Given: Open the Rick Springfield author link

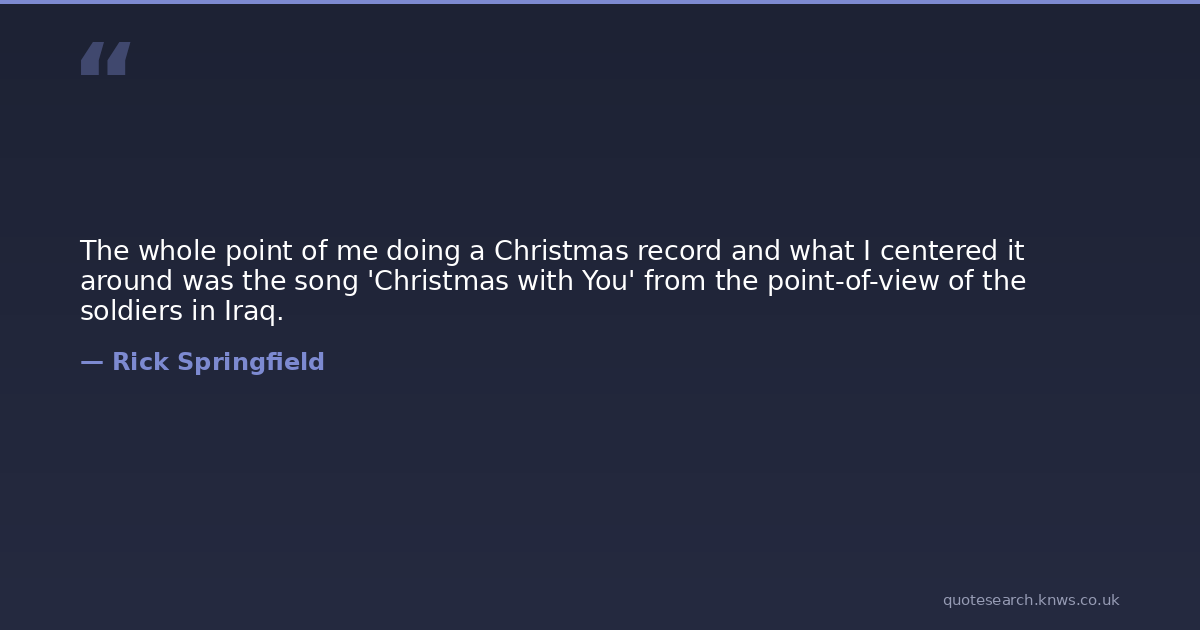Looking at the screenshot, I should click(x=218, y=362).
